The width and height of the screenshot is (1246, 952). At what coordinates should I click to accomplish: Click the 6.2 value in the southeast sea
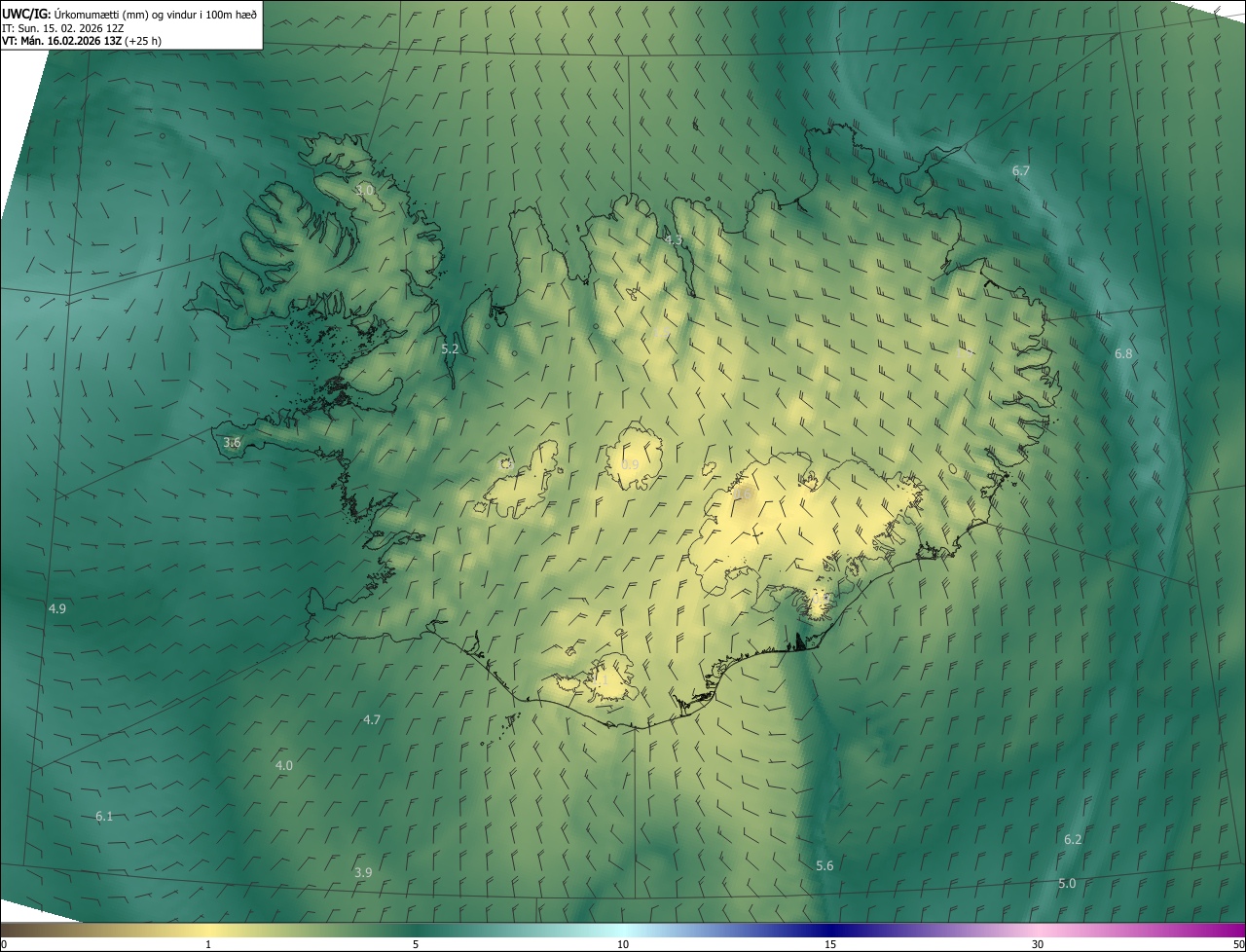click(1073, 839)
